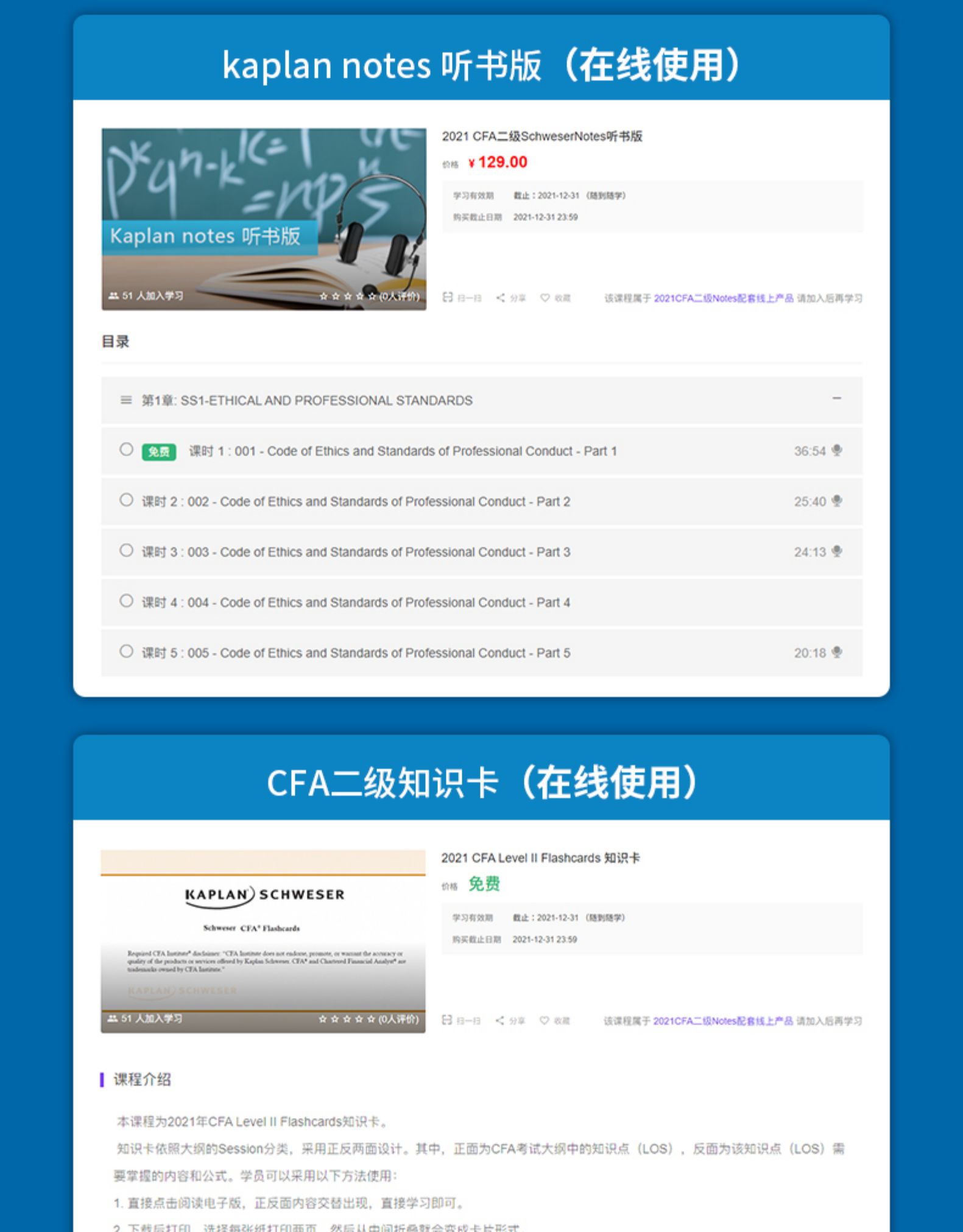Select the radio circle for lesson 1 Part 1

pyautogui.click(x=126, y=449)
